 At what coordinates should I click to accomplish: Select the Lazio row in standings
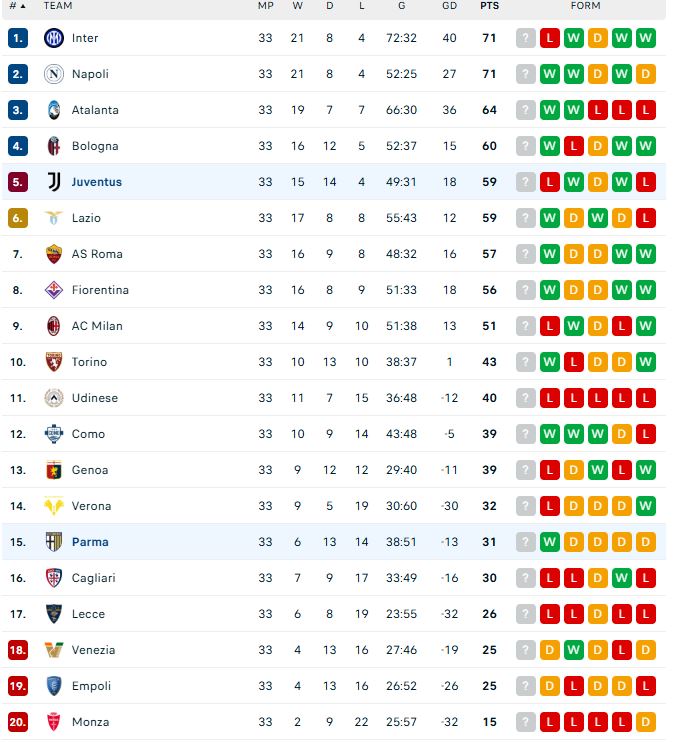334,218
